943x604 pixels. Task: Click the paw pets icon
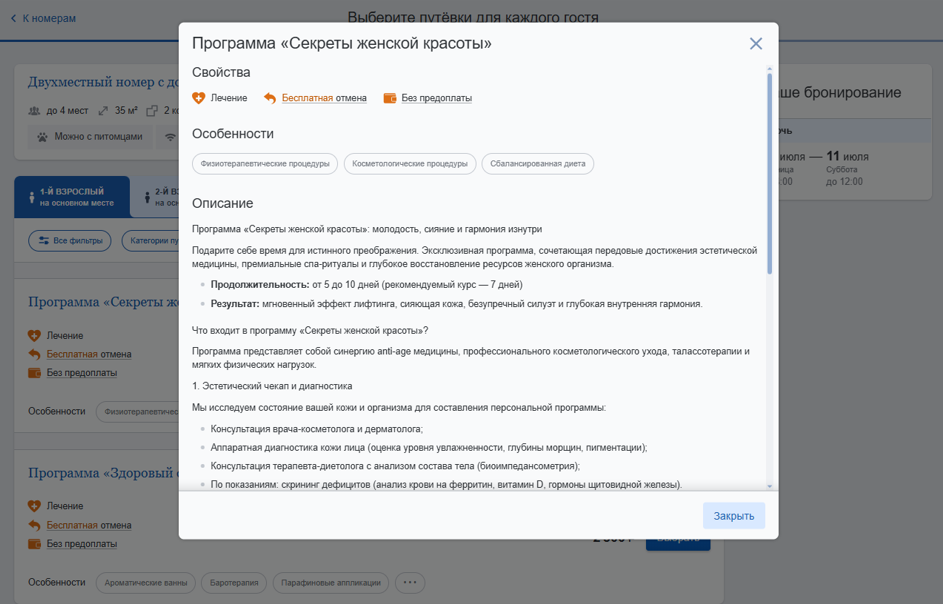[42, 137]
